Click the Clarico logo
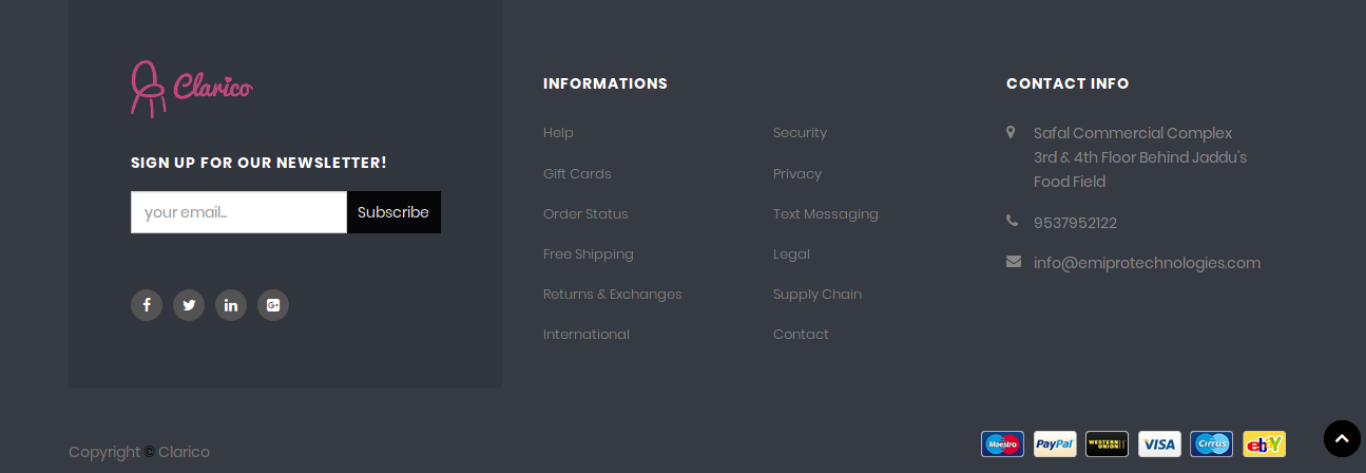1366x473 pixels. pyautogui.click(x=191, y=88)
